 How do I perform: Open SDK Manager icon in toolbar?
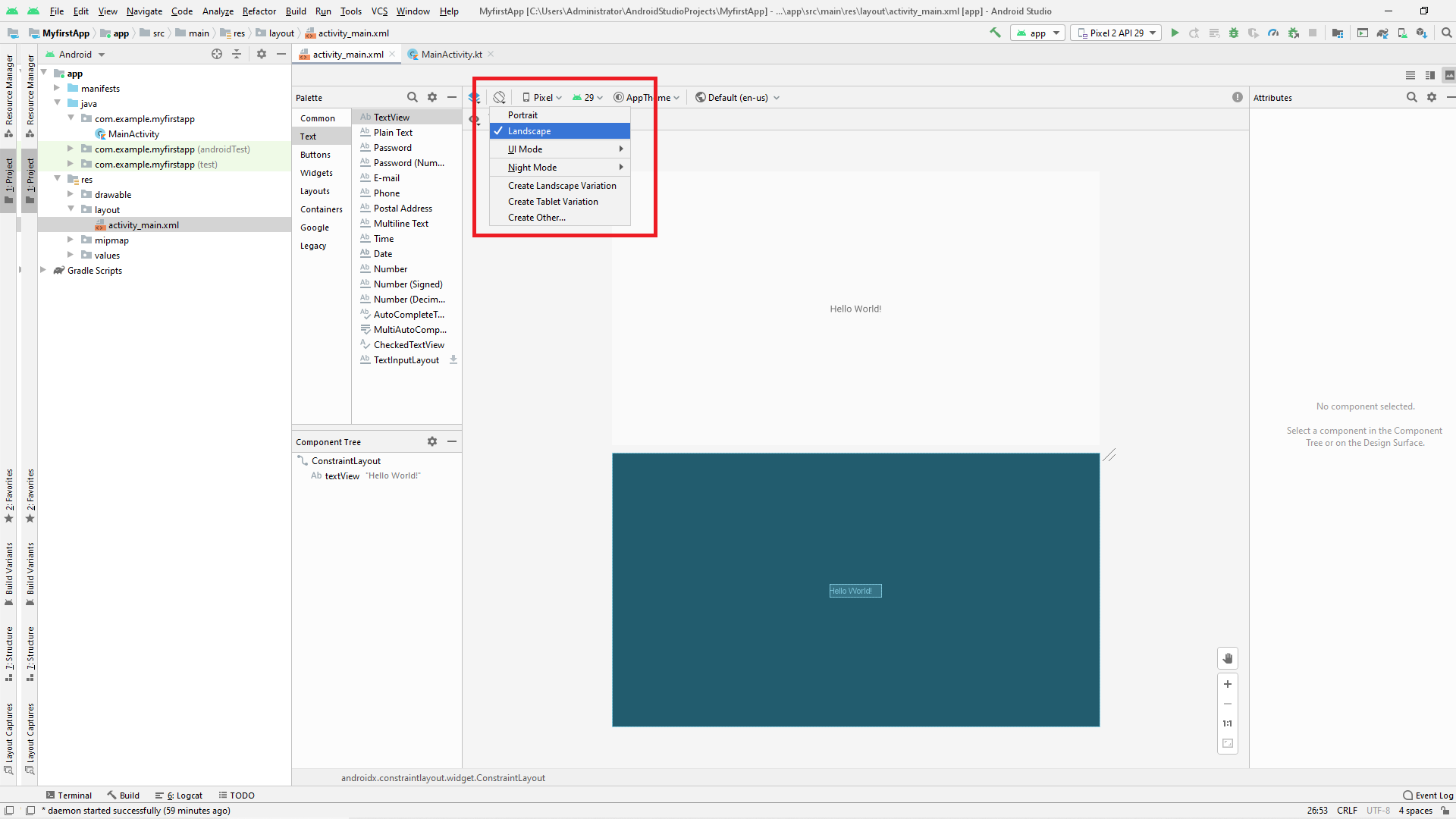tap(1422, 33)
